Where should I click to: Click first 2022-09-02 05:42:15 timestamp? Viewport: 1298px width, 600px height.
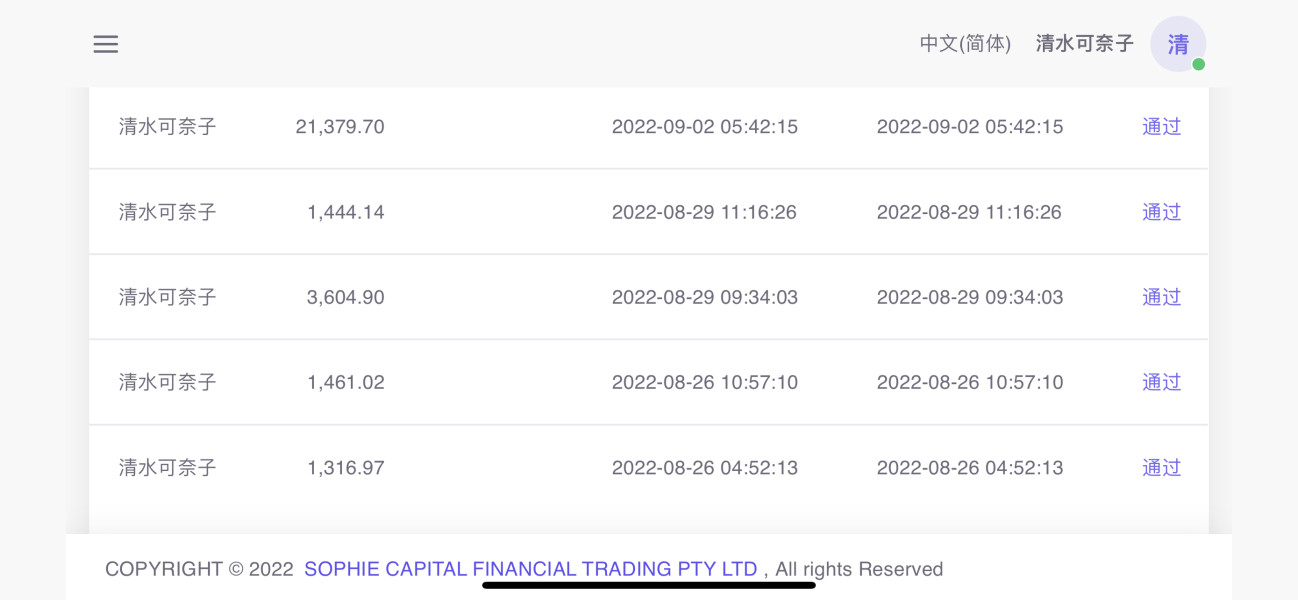(705, 127)
